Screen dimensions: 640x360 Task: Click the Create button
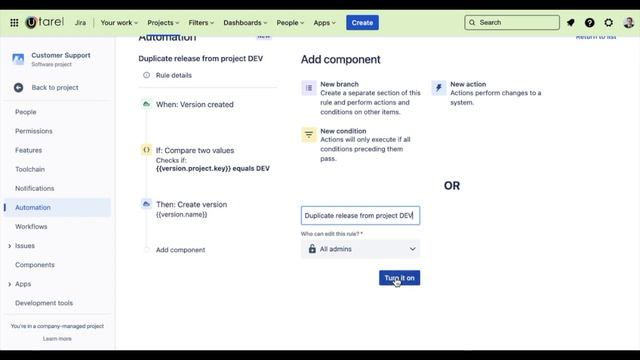tap(362, 23)
